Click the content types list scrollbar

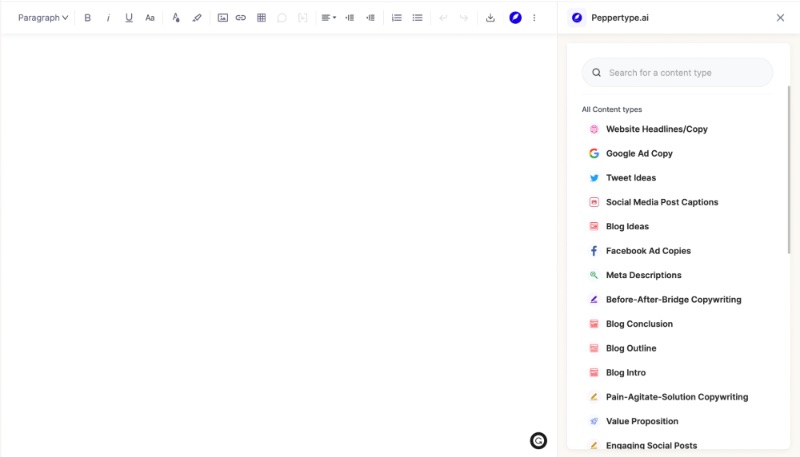tap(789, 169)
